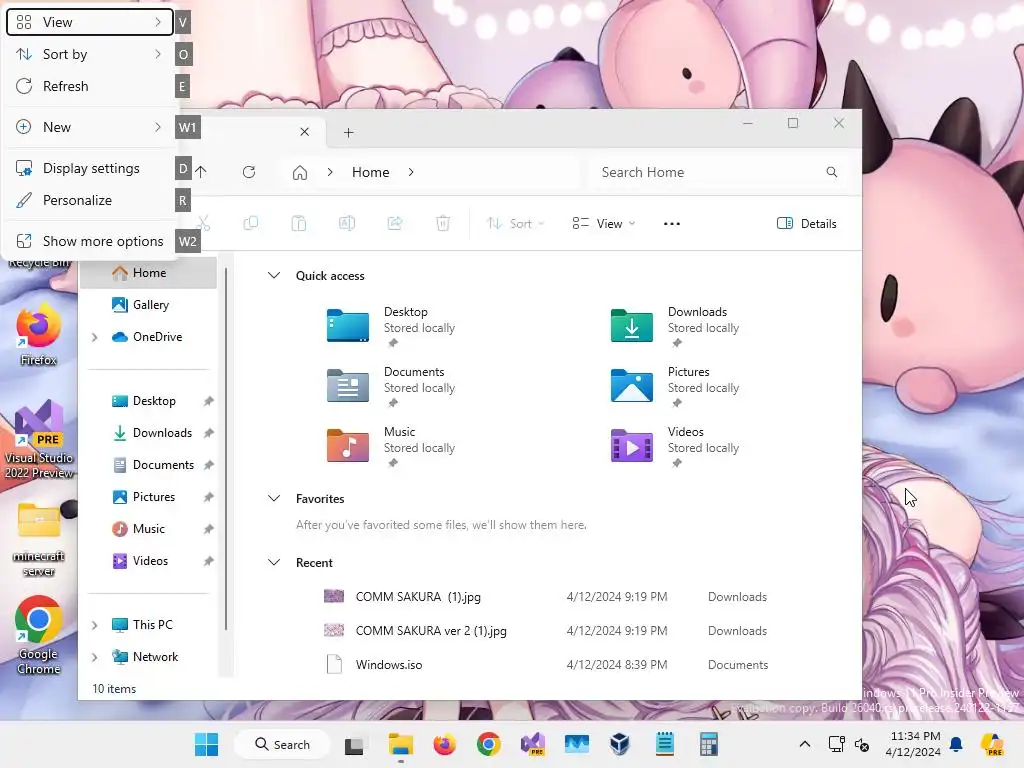Select Videos folder in Quick access

click(676, 446)
